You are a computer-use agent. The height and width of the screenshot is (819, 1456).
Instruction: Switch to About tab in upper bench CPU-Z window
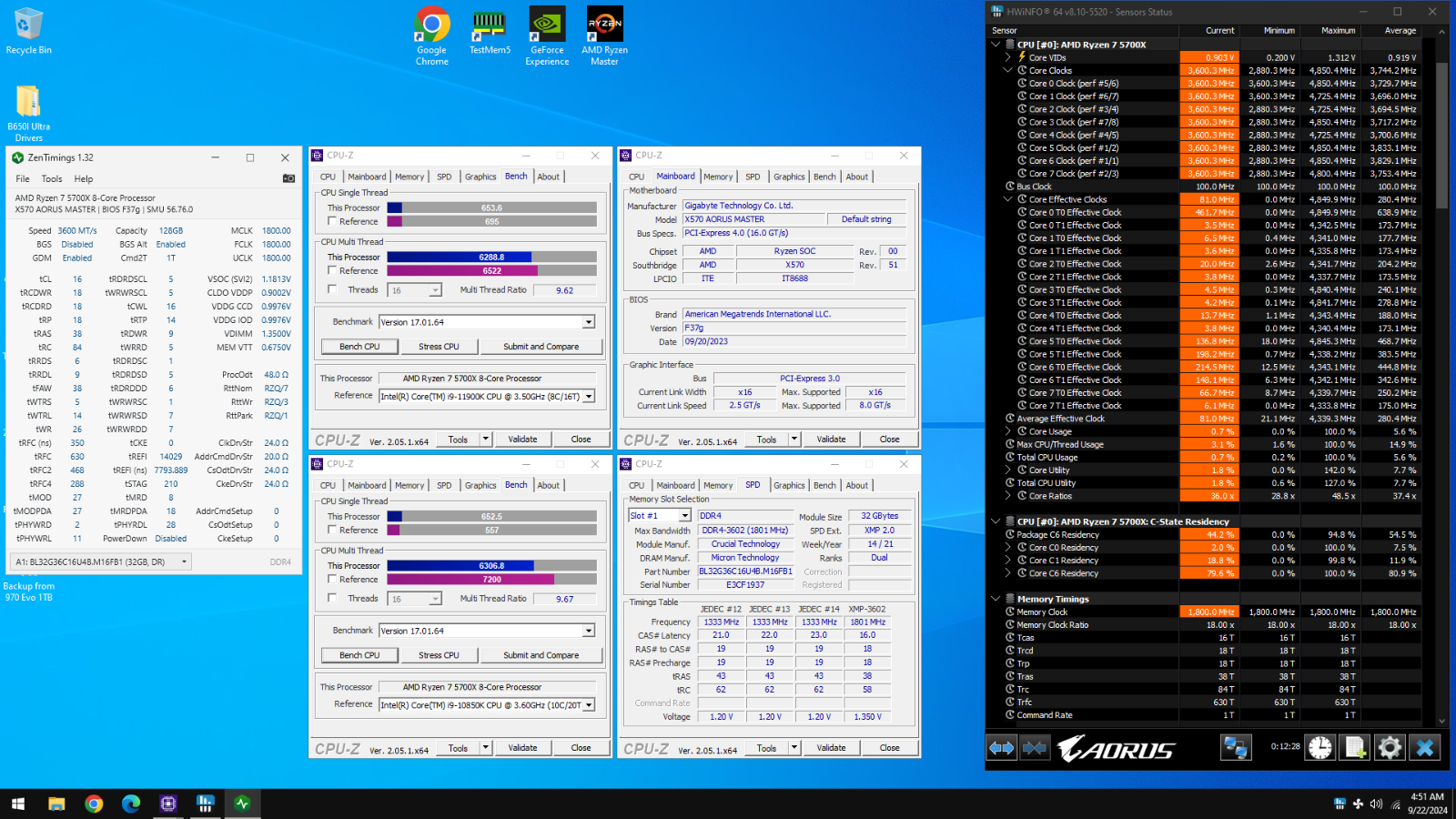pyautogui.click(x=549, y=177)
